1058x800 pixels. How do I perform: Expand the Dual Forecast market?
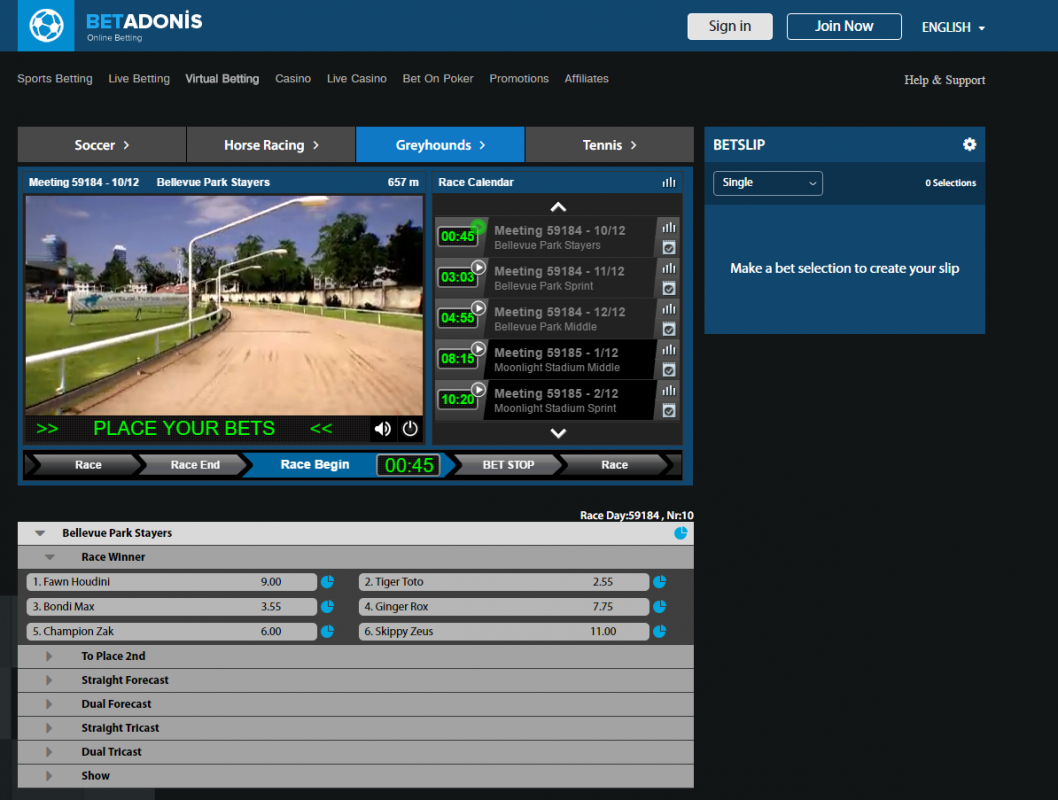click(49, 704)
